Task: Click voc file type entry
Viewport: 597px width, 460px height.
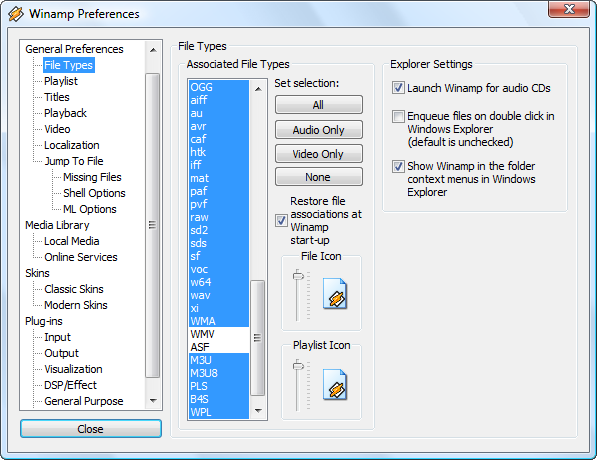Action: [219, 269]
